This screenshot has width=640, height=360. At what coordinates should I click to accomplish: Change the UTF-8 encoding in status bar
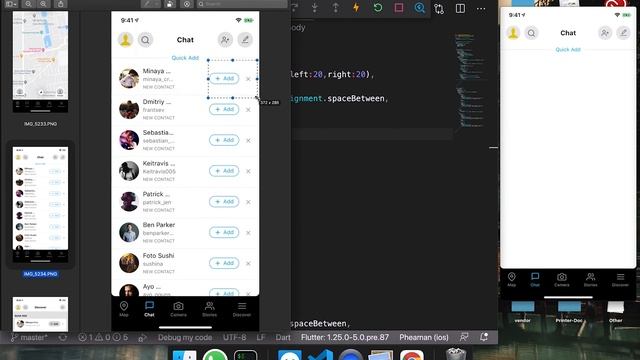point(235,338)
